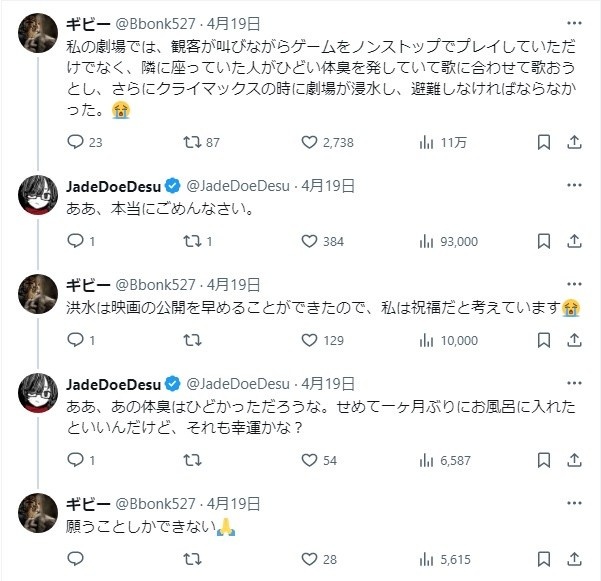Open 4月19日 timestamp on the last tweet
The height and width of the screenshot is (581, 601).
click(x=233, y=503)
